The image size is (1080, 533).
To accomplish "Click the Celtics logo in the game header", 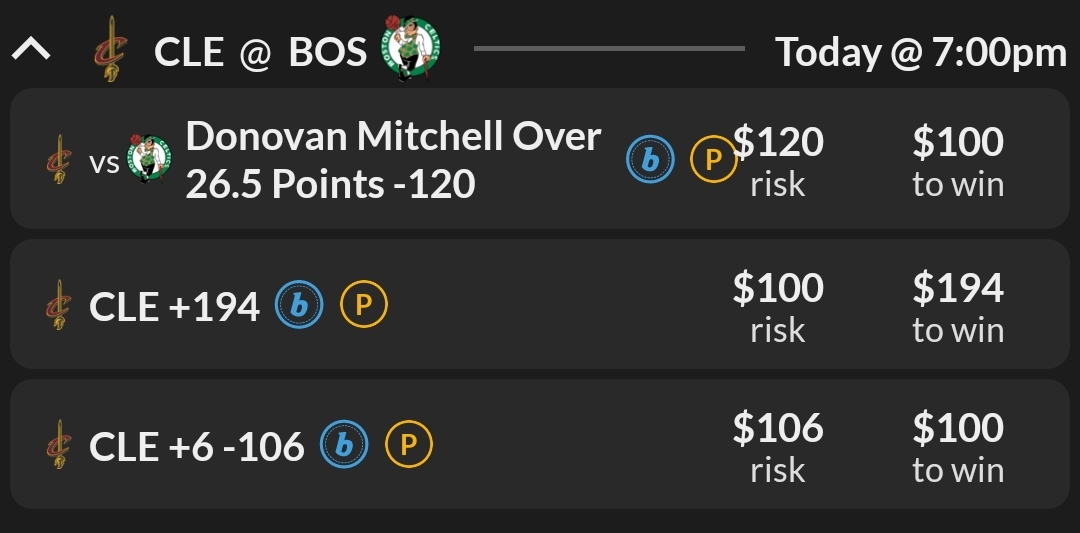I will [x=410, y=49].
